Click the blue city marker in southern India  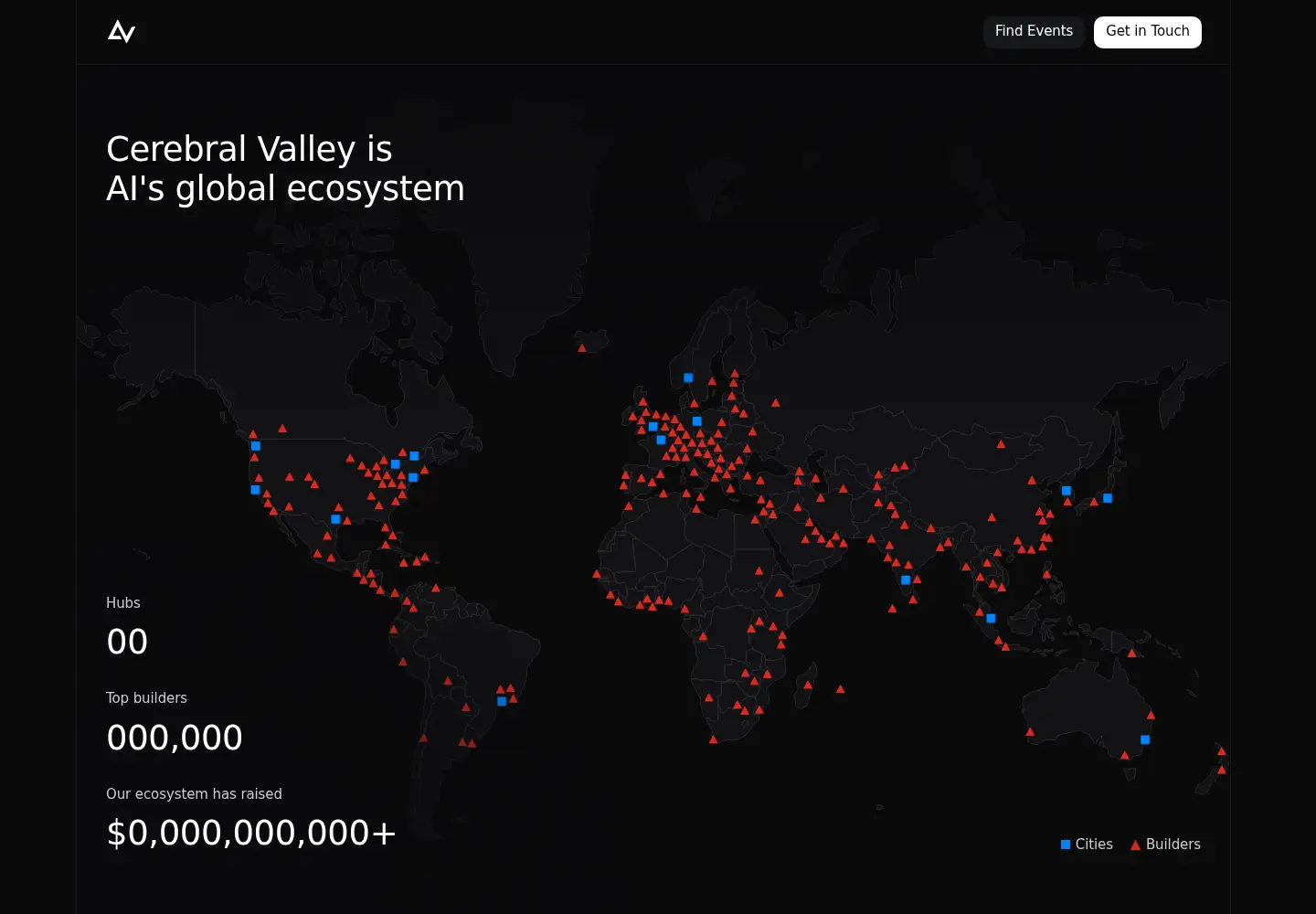tap(906, 580)
